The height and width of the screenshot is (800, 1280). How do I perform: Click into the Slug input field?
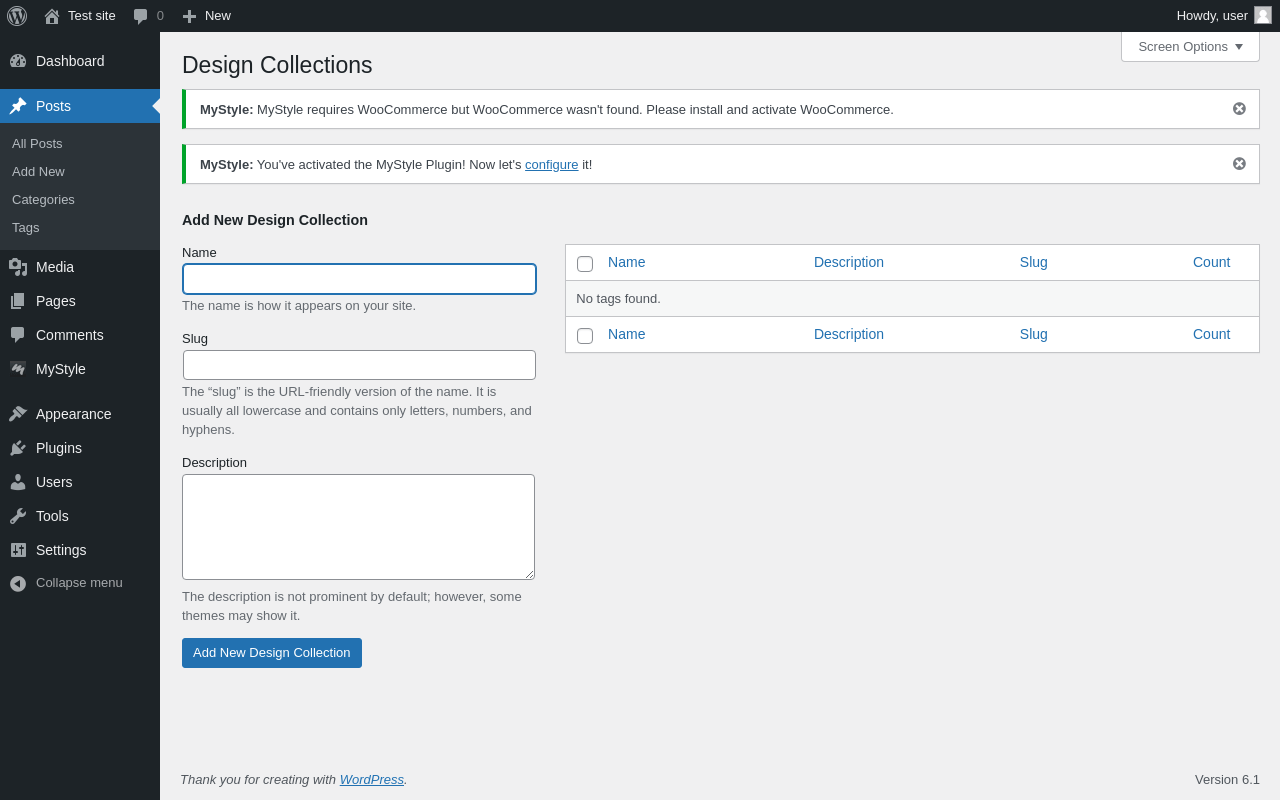359,365
